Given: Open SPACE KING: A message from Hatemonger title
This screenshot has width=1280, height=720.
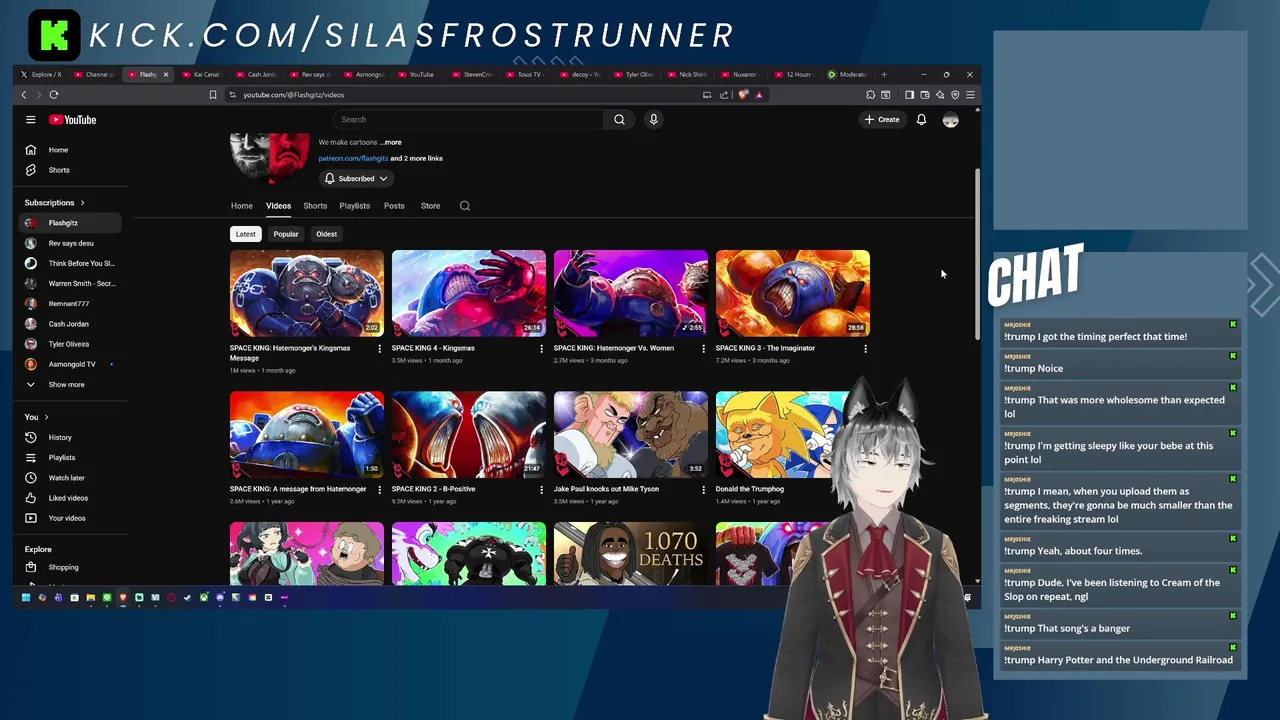Looking at the screenshot, I should click(x=298, y=489).
